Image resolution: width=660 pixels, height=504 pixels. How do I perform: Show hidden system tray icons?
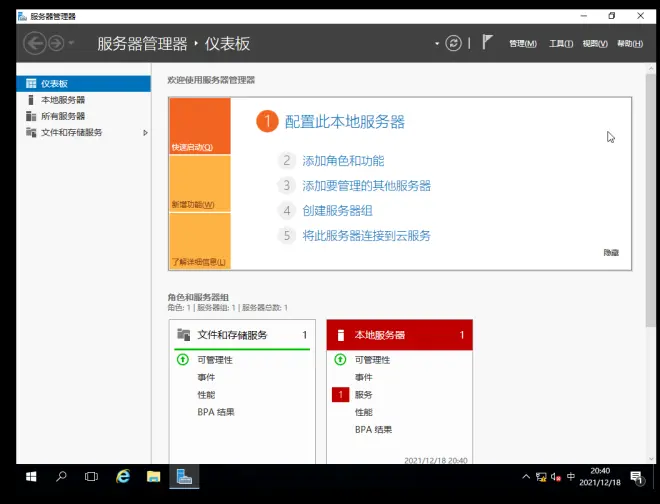[x=526, y=477]
